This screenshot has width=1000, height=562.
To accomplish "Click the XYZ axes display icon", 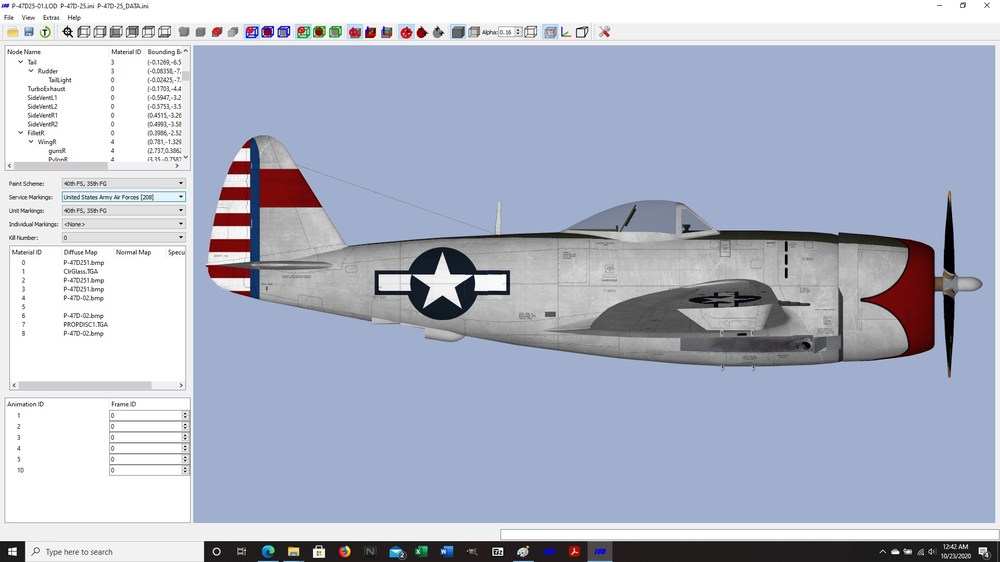I will point(566,32).
